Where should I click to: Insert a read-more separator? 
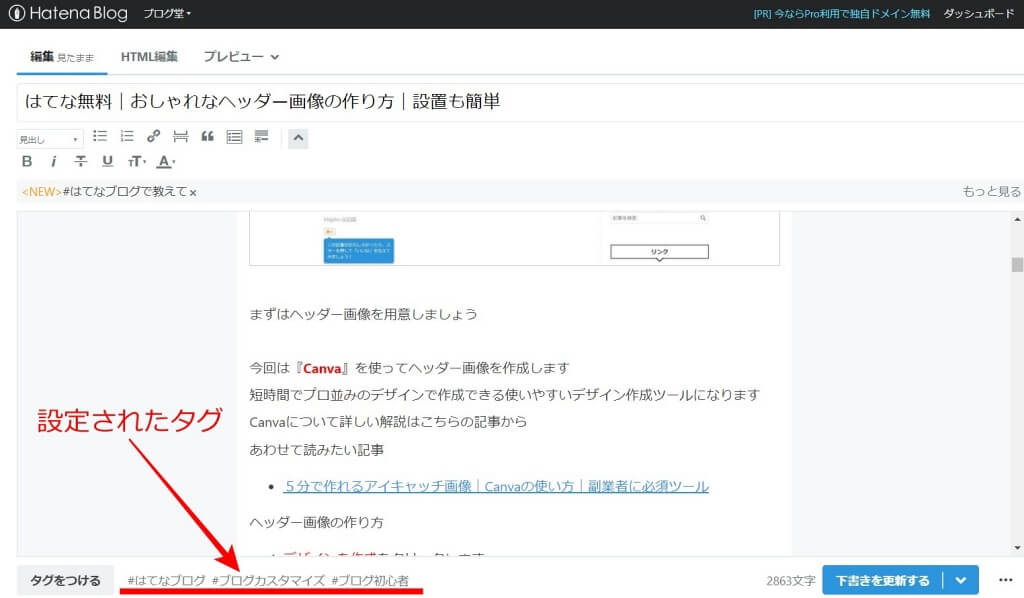coord(179,136)
